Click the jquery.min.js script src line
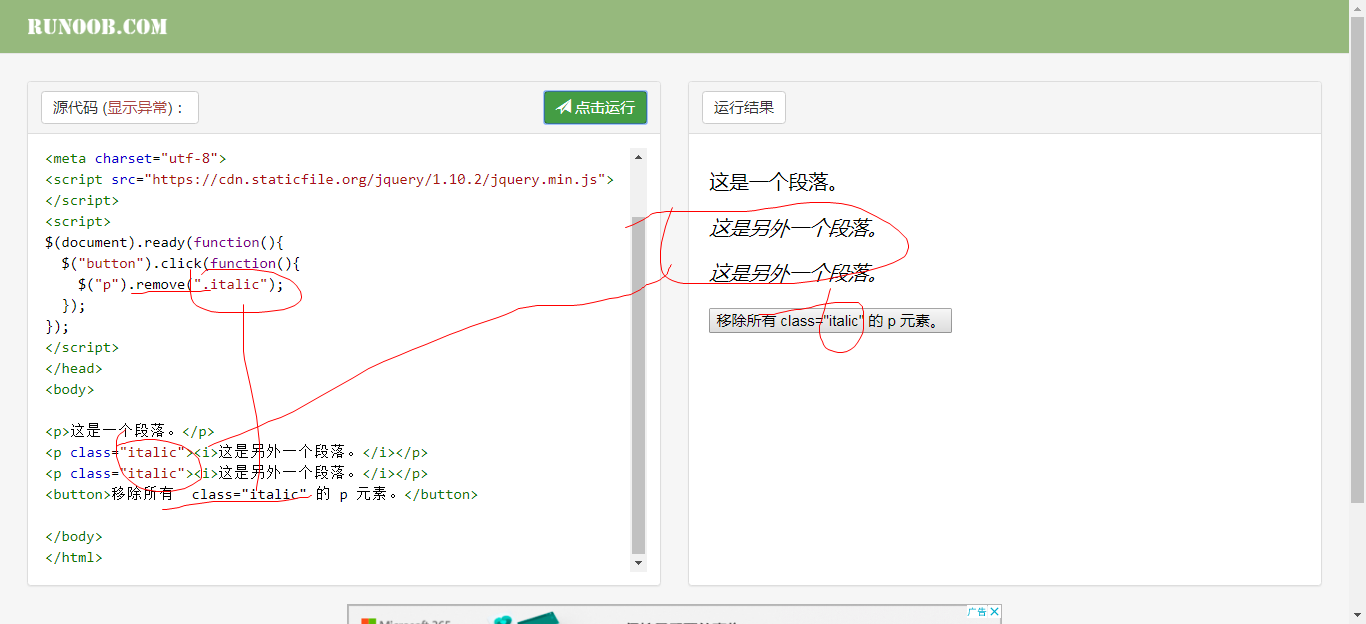 329,179
